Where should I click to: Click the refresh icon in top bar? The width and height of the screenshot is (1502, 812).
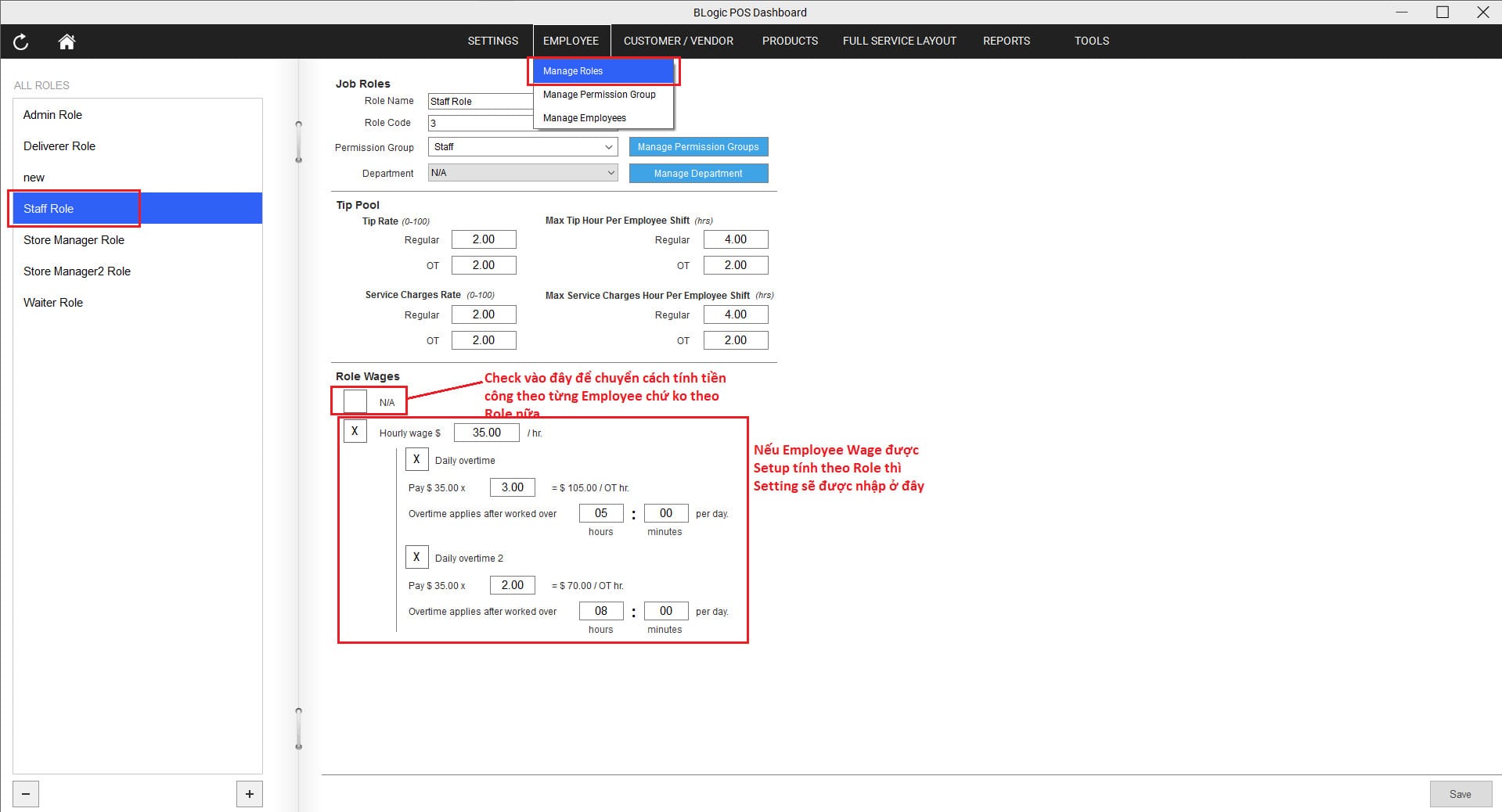[21, 42]
